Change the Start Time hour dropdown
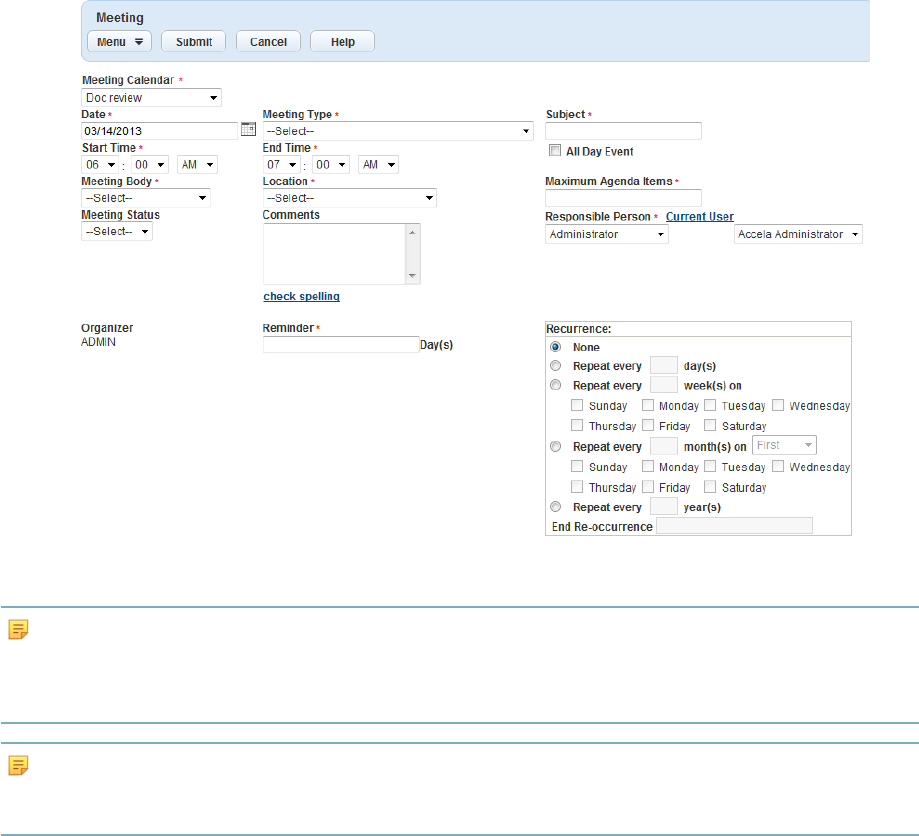 (x=100, y=165)
